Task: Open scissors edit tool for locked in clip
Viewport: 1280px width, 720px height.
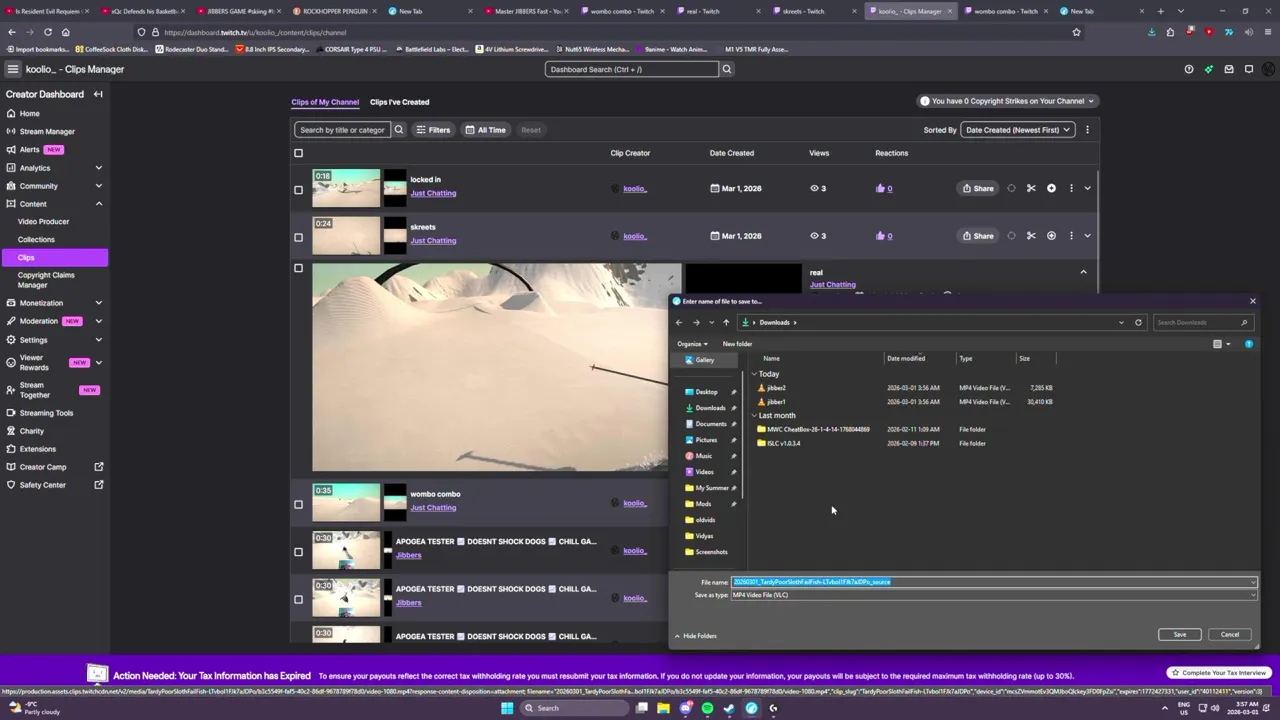Action: 1031,188
